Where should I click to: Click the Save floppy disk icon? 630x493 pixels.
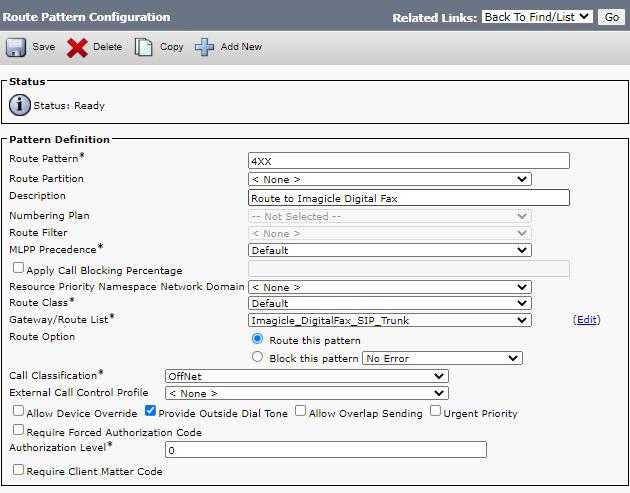[16, 47]
